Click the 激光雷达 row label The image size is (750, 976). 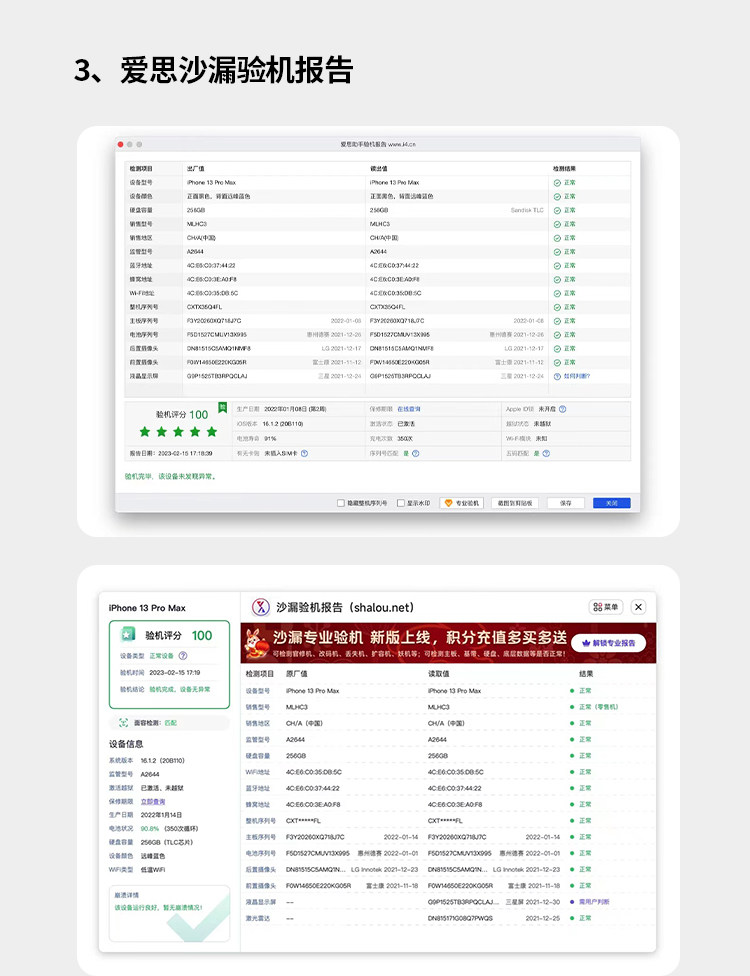[258, 918]
